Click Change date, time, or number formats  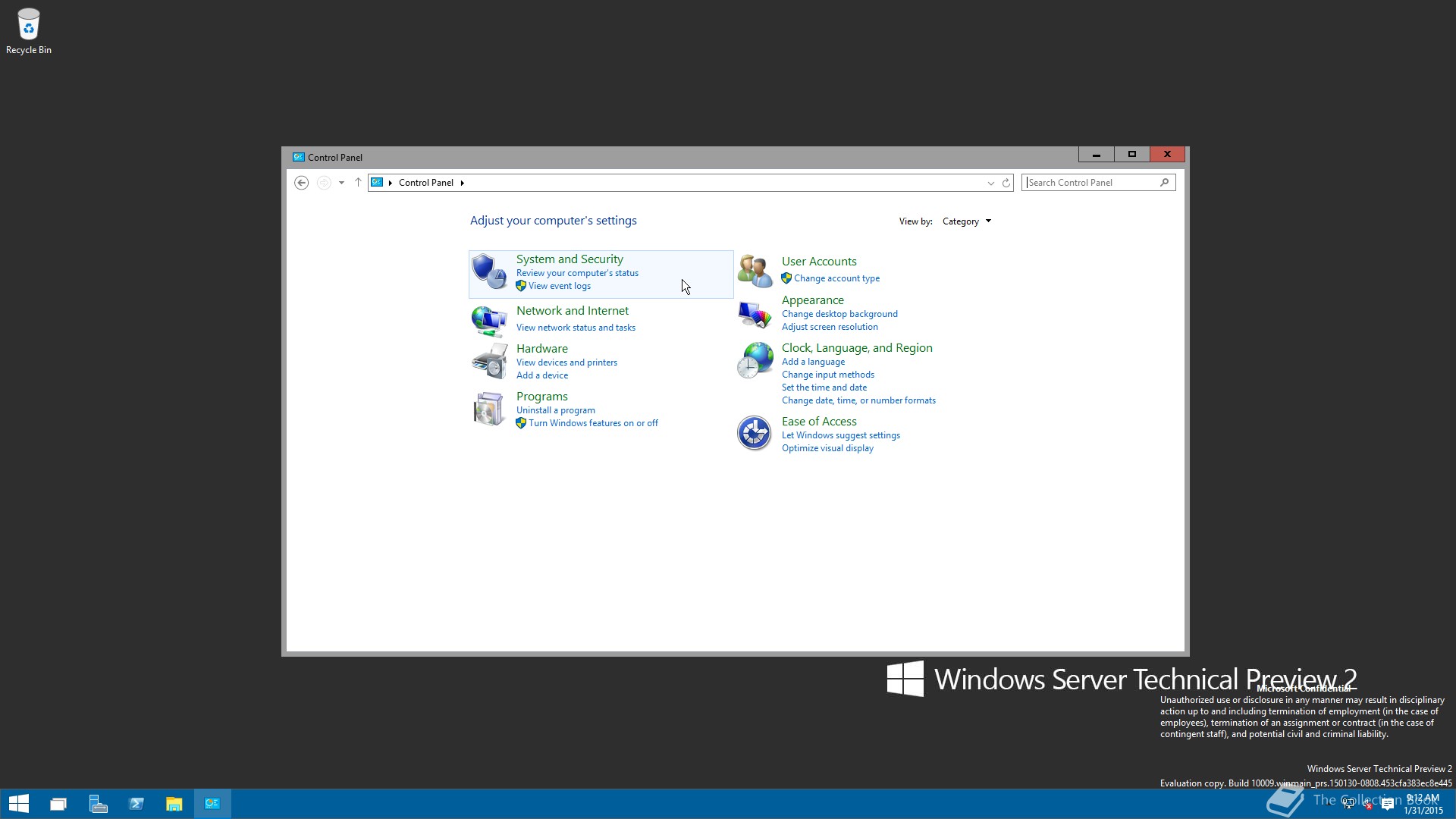[x=858, y=400]
